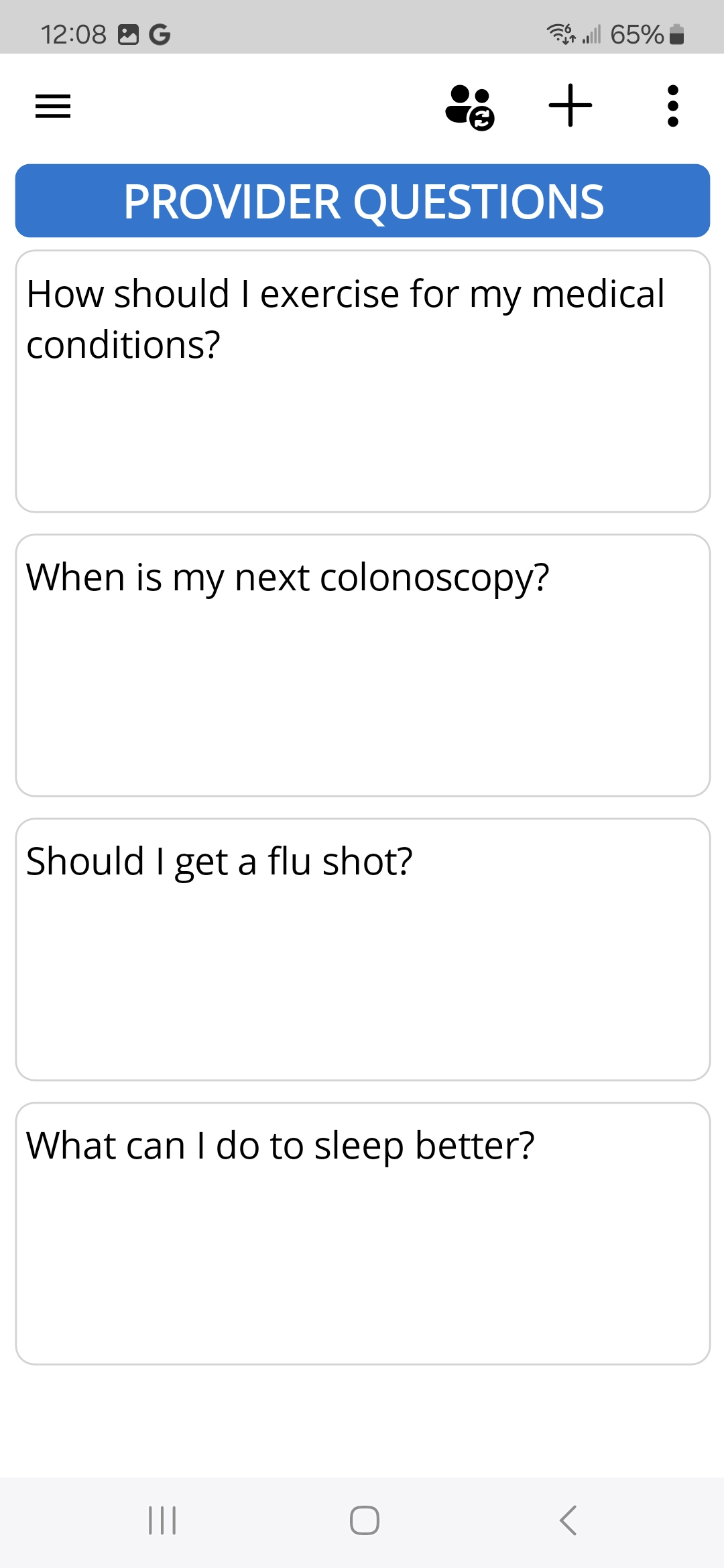Select the sleep better question card
Image resolution: width=724 pixels, height=1568 pixels.
coord(363,1233)
